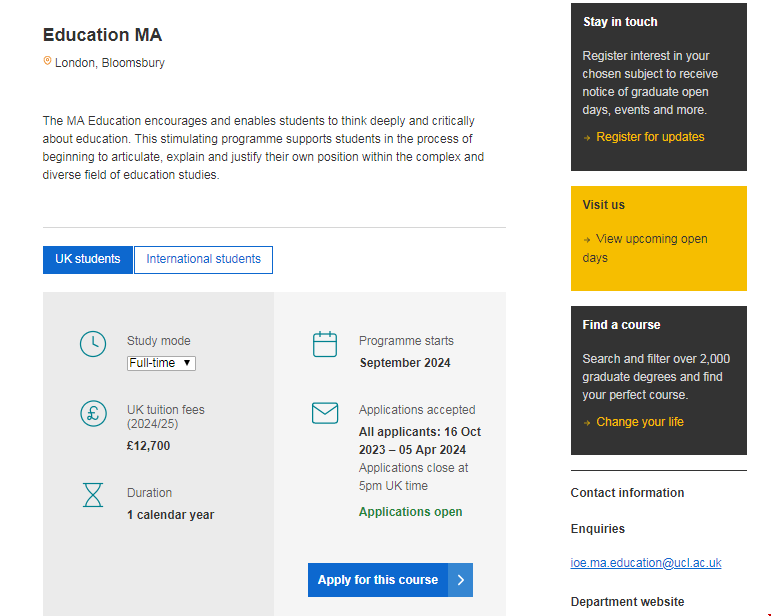Screen dimensions: 771x616
Task: Click the chevron arrow on the Apply button
Action: click(460, 580)
